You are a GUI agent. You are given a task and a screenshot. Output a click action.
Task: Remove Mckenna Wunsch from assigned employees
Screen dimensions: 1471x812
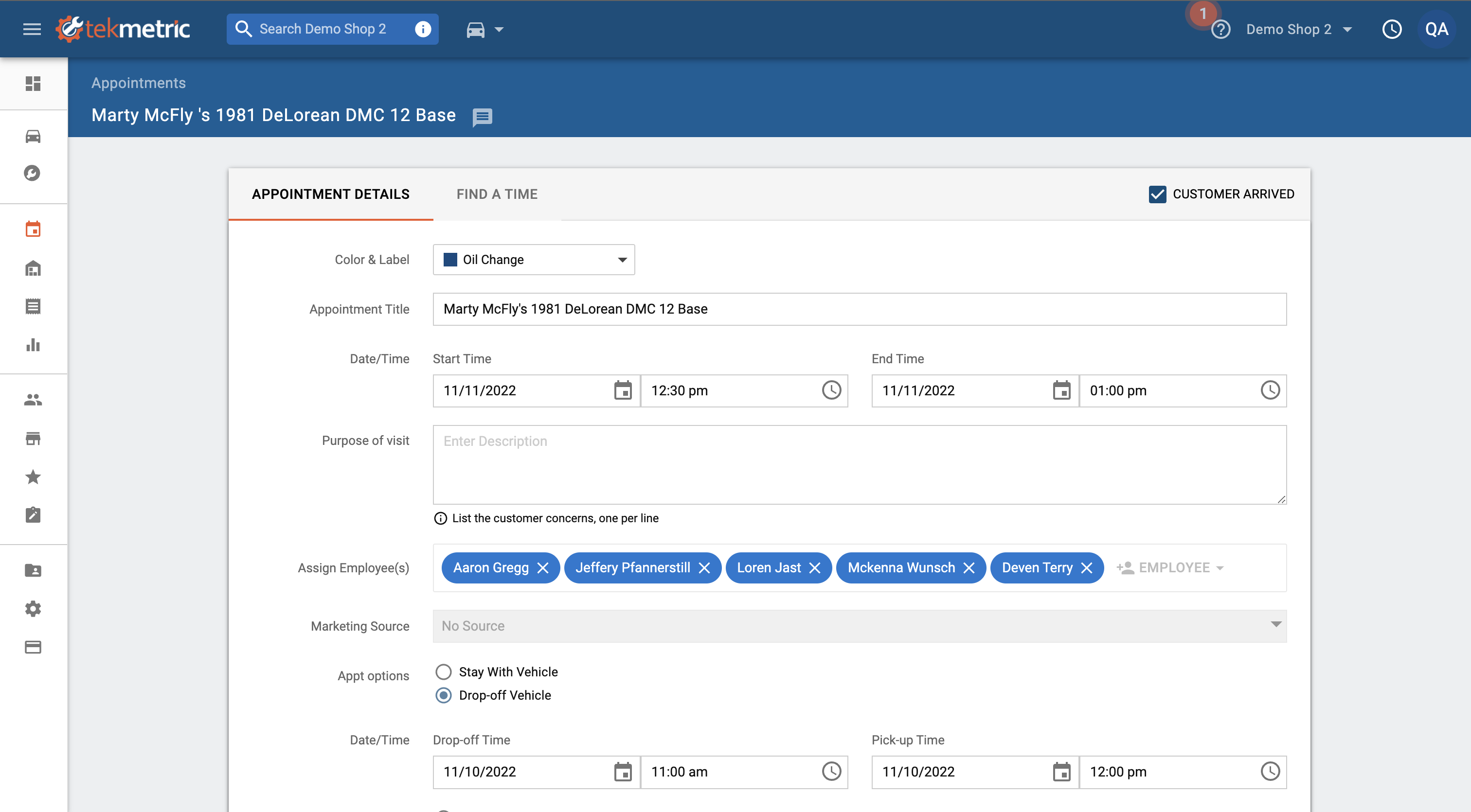click(x=969, y=568)
